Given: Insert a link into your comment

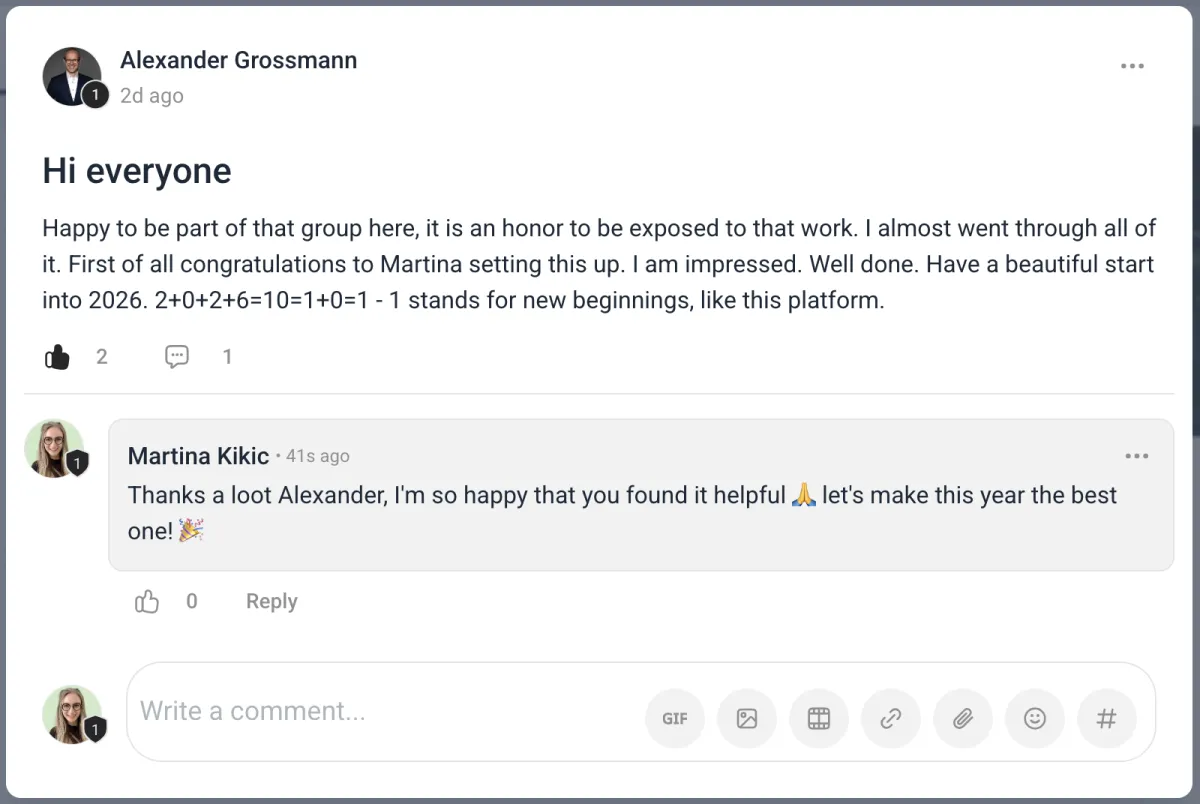Looking at the screenshot, I should pos(891,718).
